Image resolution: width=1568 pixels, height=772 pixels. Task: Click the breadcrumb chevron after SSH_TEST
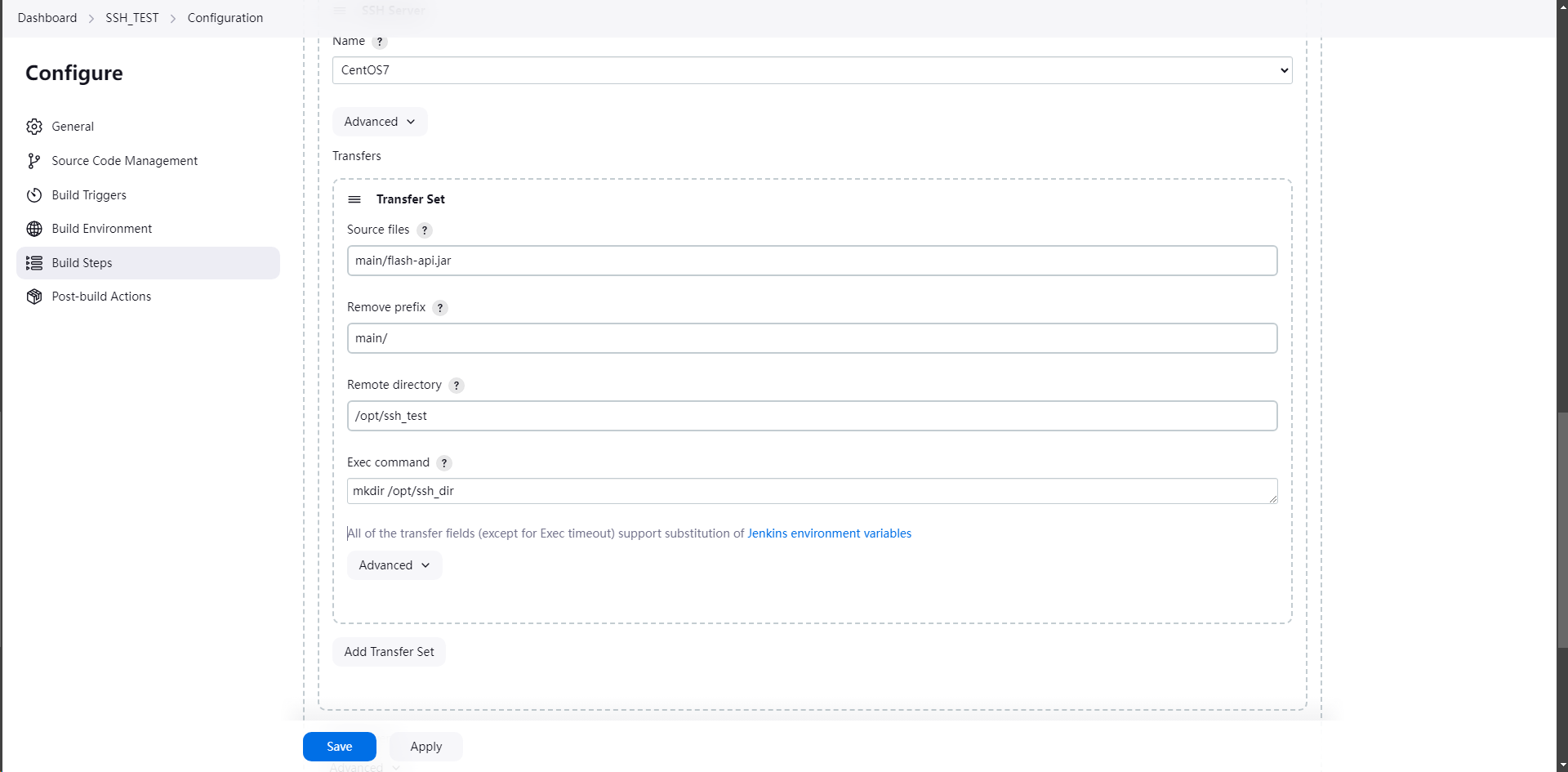point(173,19)
